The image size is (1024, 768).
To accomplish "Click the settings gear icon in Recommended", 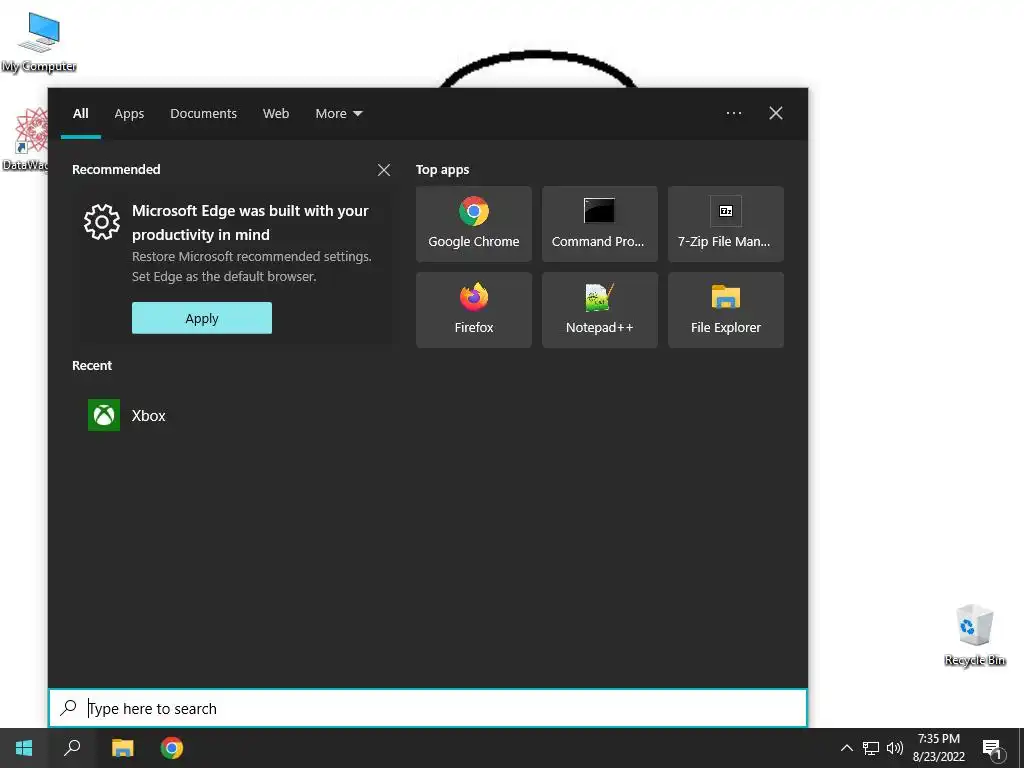I will pyautogui.click(x=102, y=222).
